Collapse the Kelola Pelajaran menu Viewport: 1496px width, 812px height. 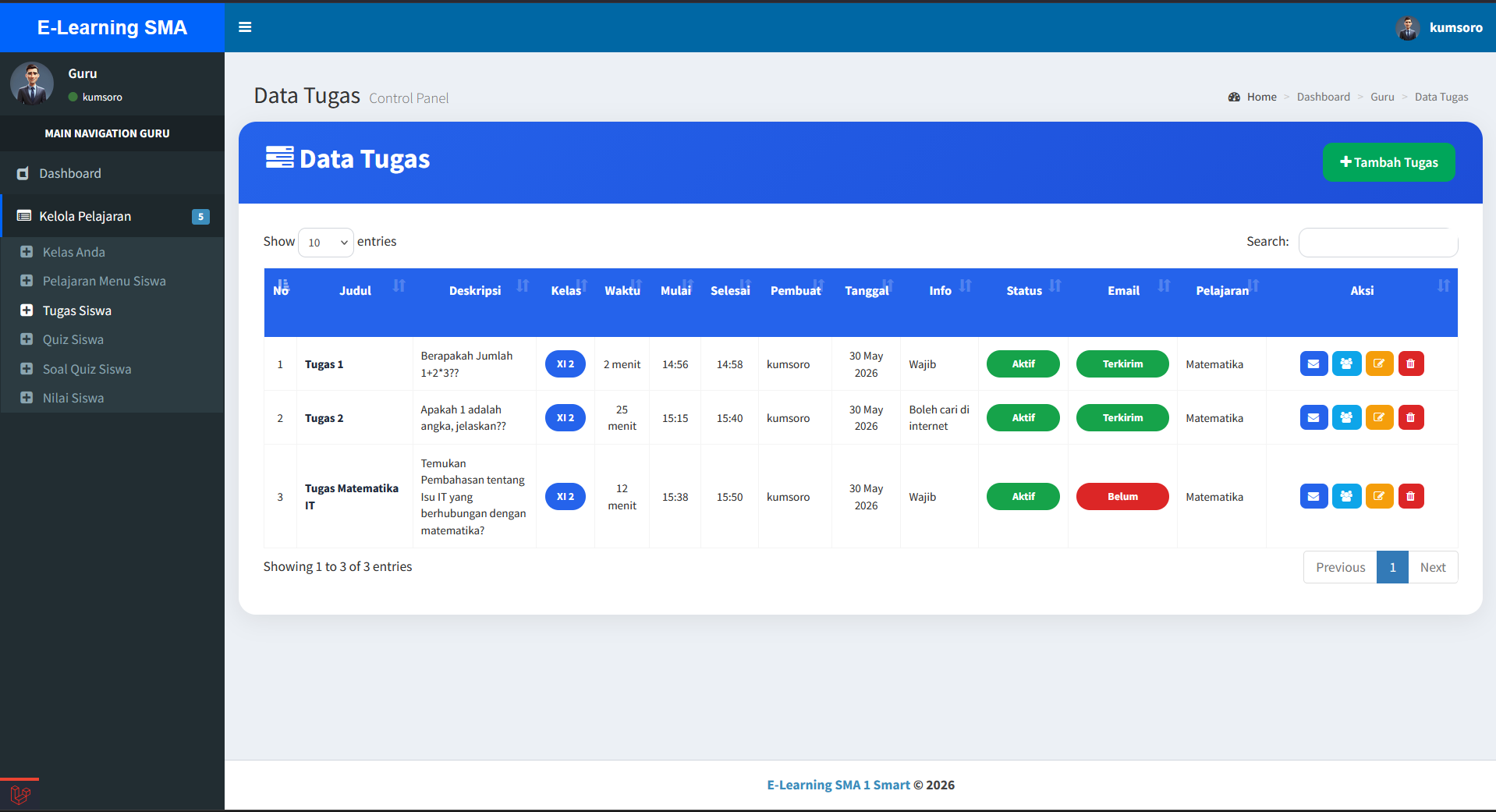(112, 216)
